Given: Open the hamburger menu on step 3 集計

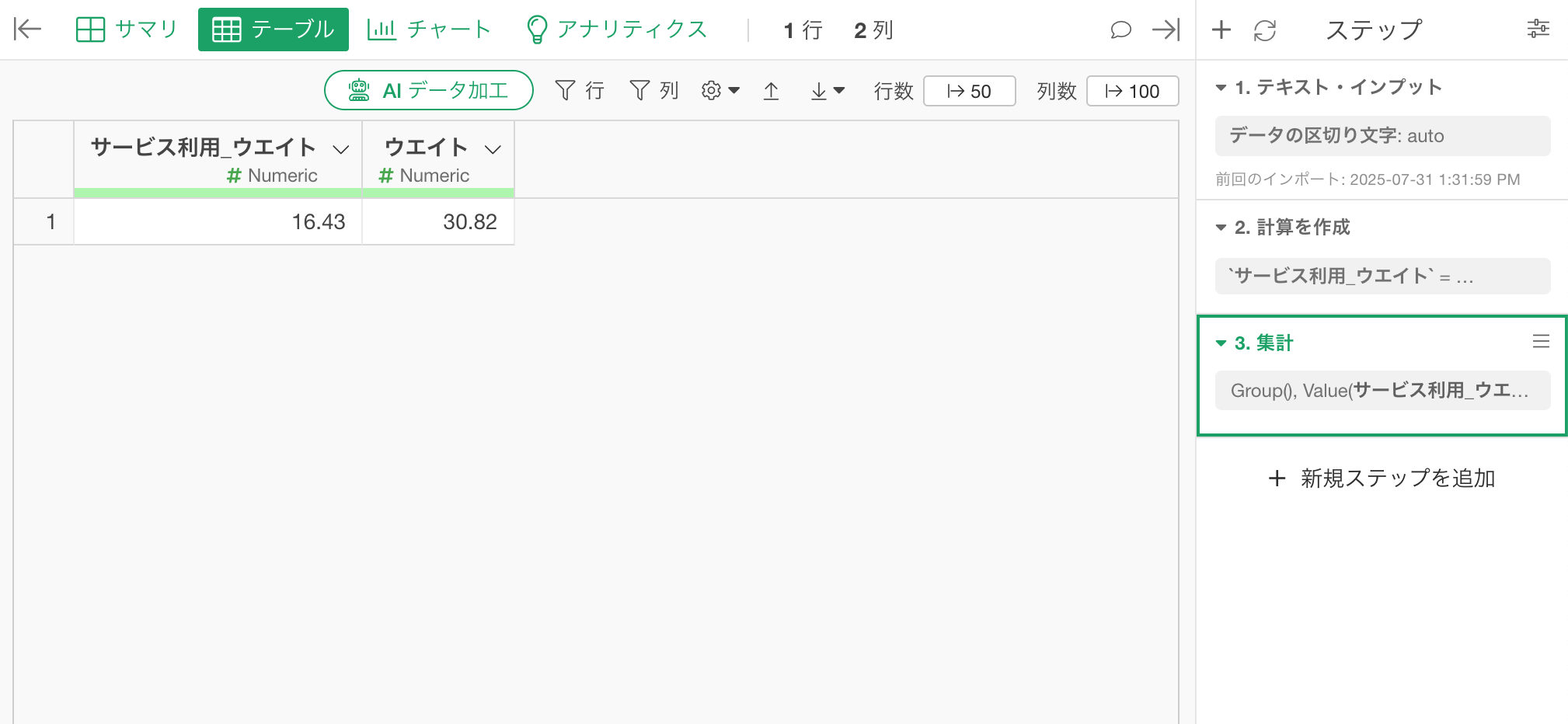Looking at the screenshot, I should pyautogui.click(x=1541, y=341).
